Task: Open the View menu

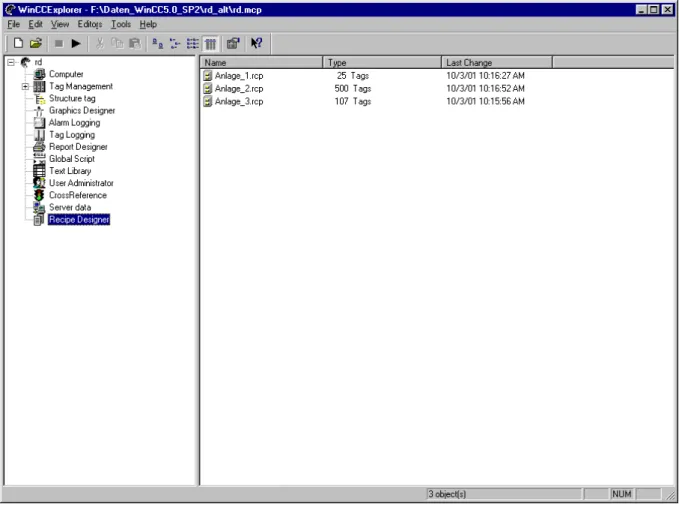Action: point(60,24)
